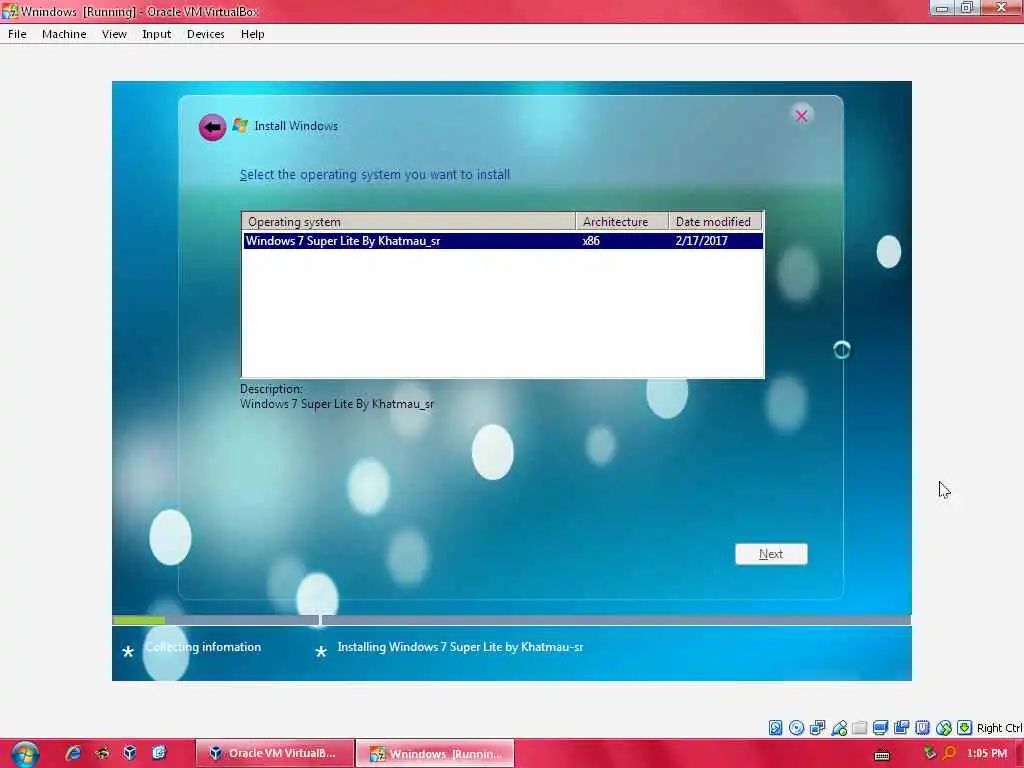Click the mouse integration icon in status bar

[x=944, y=728]
